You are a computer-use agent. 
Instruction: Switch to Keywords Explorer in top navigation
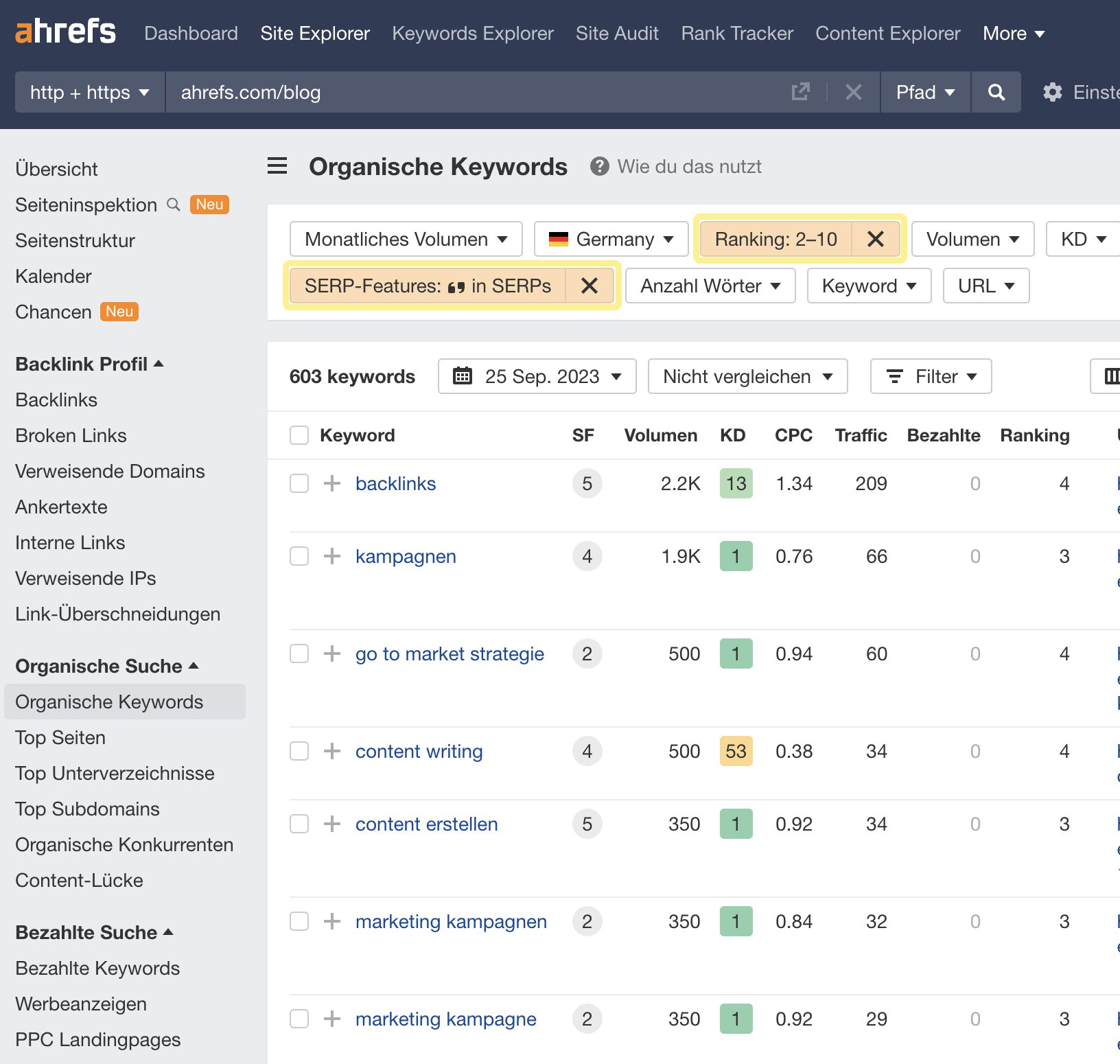(472, 33)
